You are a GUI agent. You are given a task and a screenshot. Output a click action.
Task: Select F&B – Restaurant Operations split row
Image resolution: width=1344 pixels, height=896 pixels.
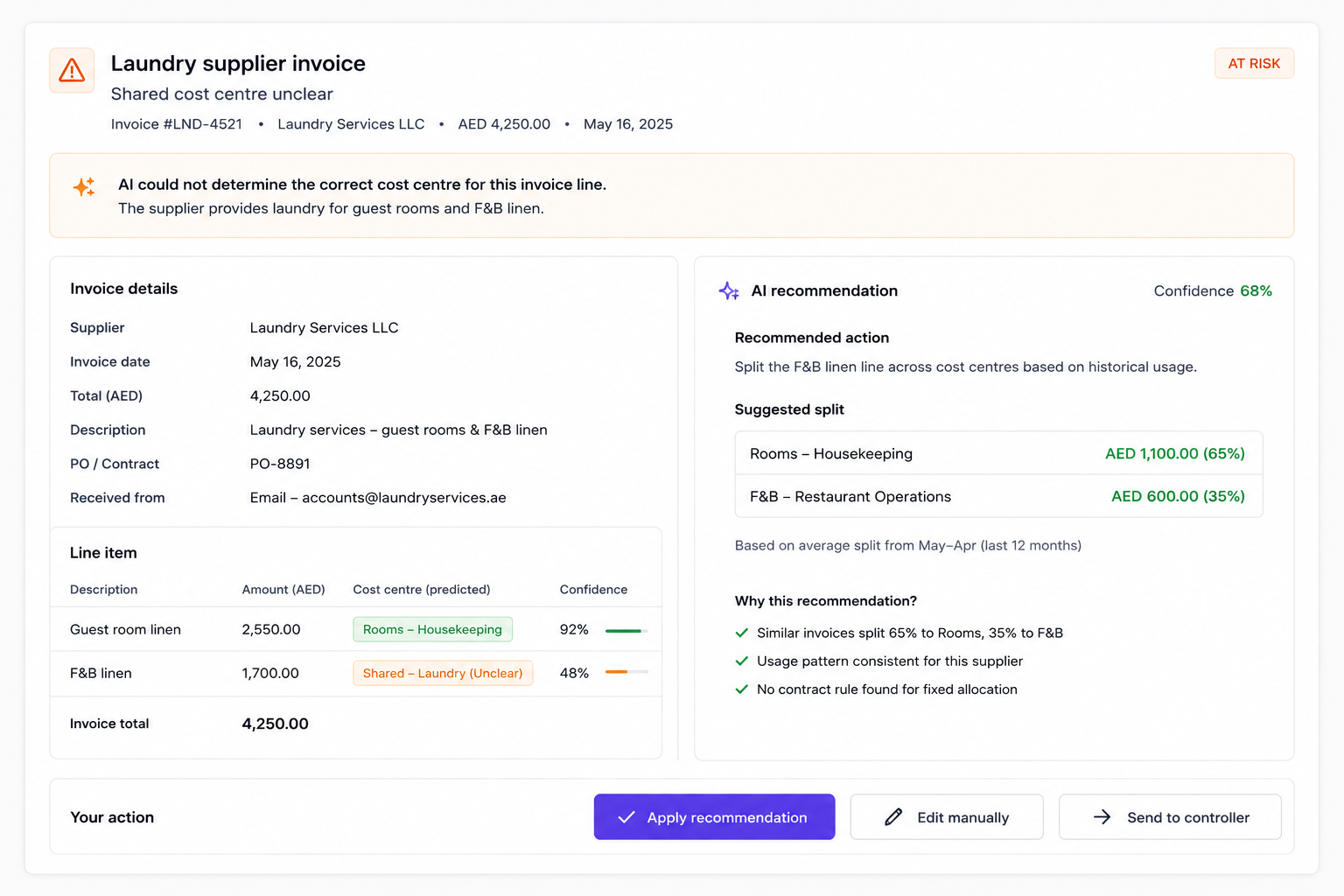tap(998, 496)
